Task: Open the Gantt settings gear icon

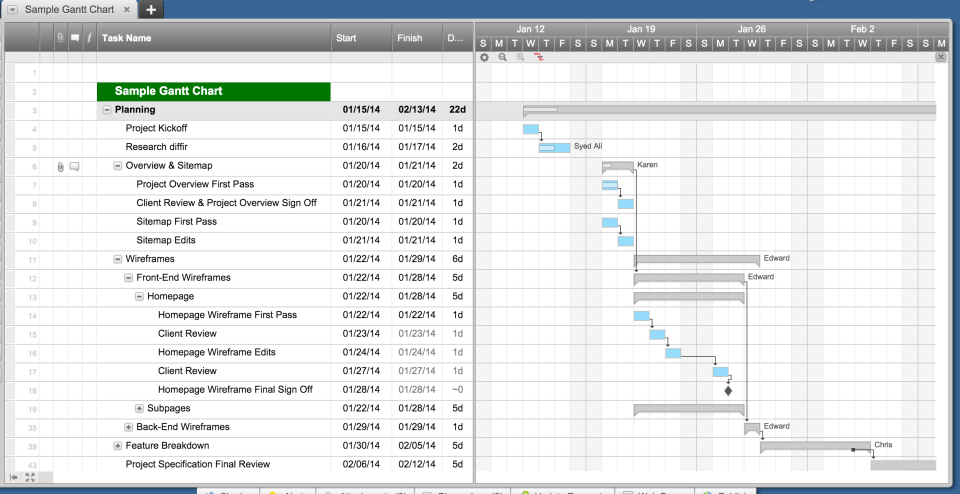Action: [x=484, y=58]
